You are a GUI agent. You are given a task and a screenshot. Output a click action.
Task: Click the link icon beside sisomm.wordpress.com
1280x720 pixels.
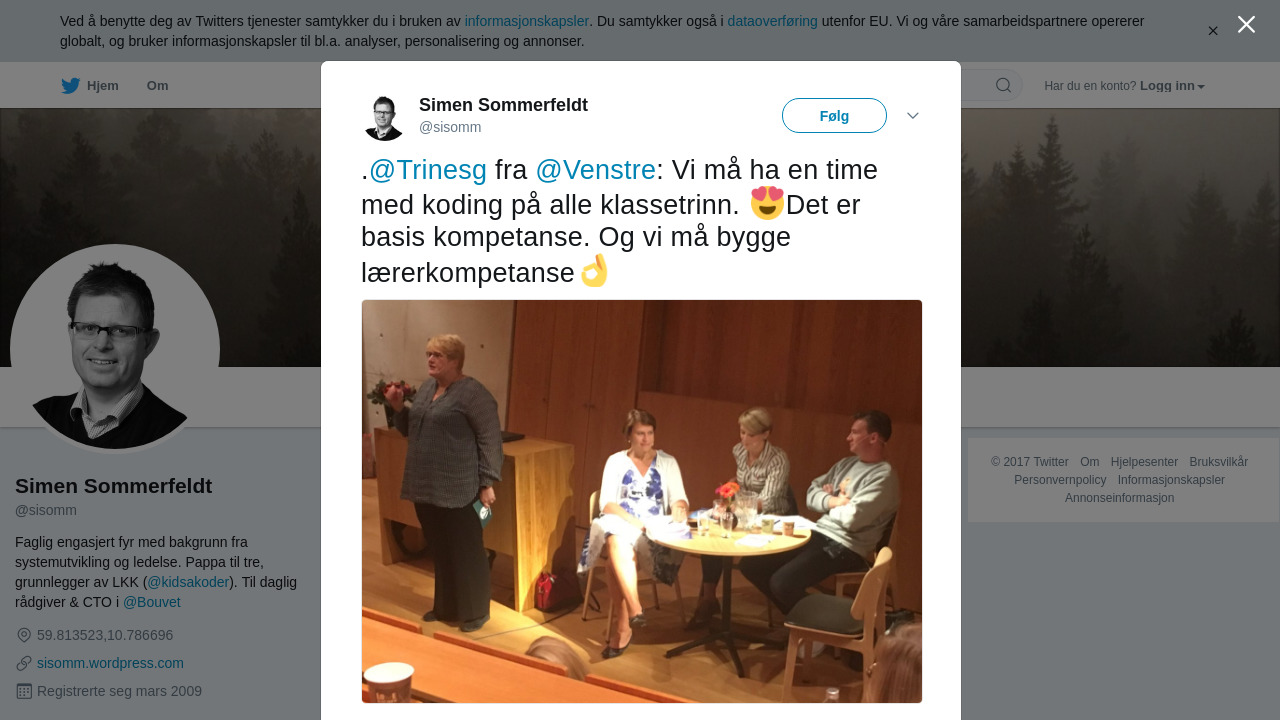24,663
